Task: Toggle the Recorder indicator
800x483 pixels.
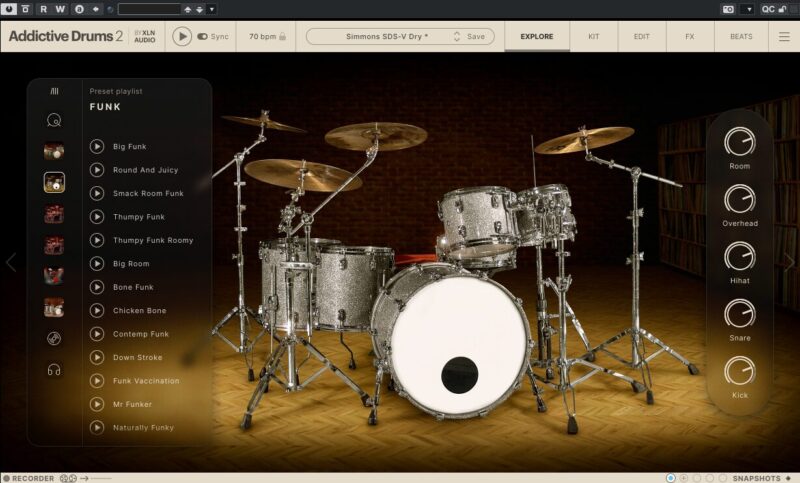Action: (7, 478)
